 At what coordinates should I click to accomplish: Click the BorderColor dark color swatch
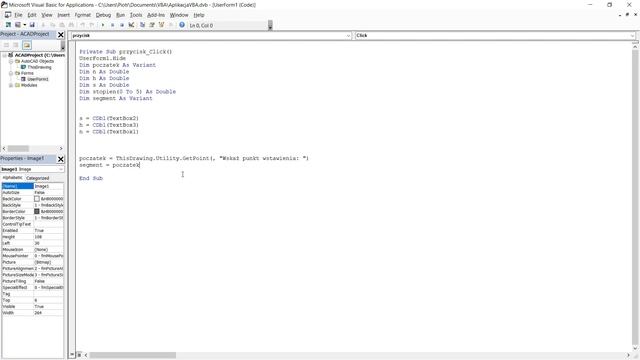click(x=37, y=211)
